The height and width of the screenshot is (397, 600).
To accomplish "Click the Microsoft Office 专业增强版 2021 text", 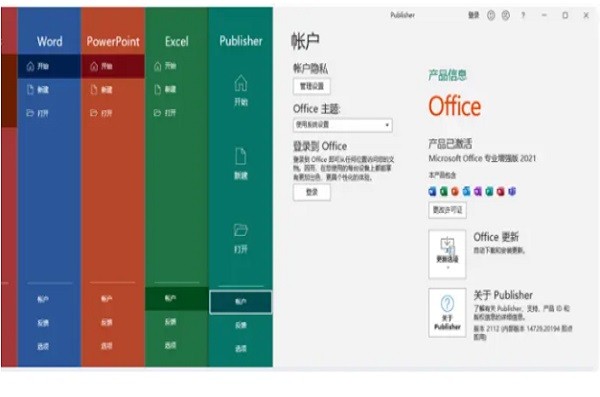I will point(482,158).
